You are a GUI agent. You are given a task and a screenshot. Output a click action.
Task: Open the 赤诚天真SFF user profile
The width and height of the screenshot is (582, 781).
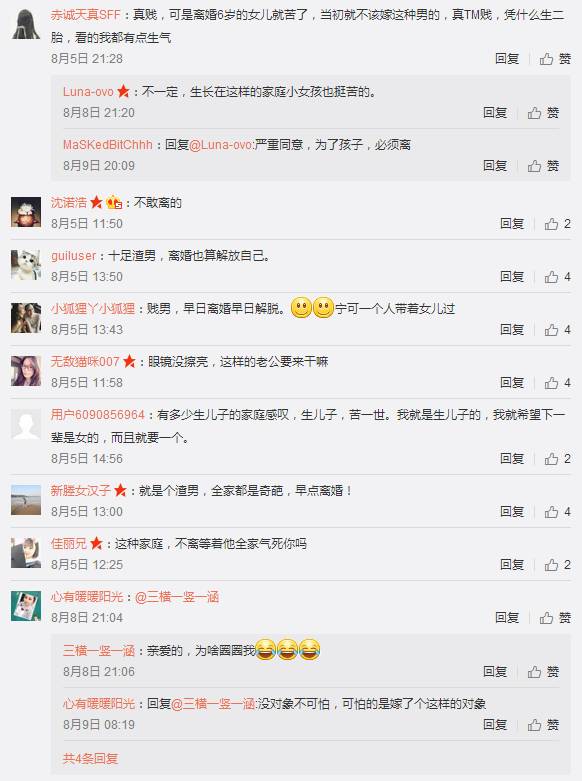[85, 15]
